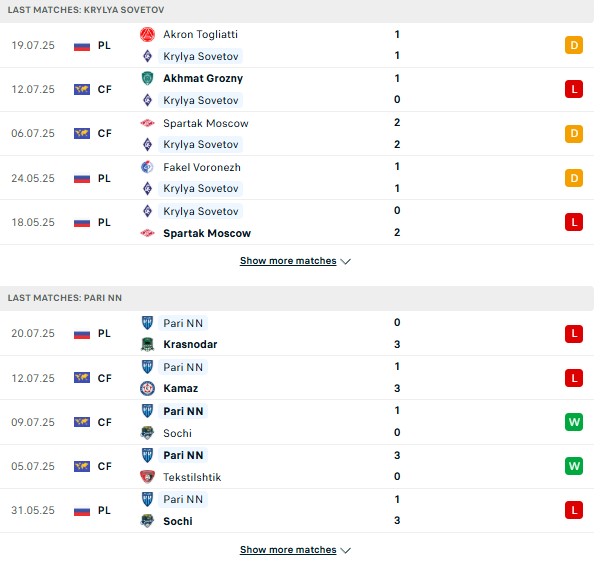Image resolution: width=600 pixels, height=568 pixels.
Task: Click Fakel Voronezh club logo
Action: point(147,167)
